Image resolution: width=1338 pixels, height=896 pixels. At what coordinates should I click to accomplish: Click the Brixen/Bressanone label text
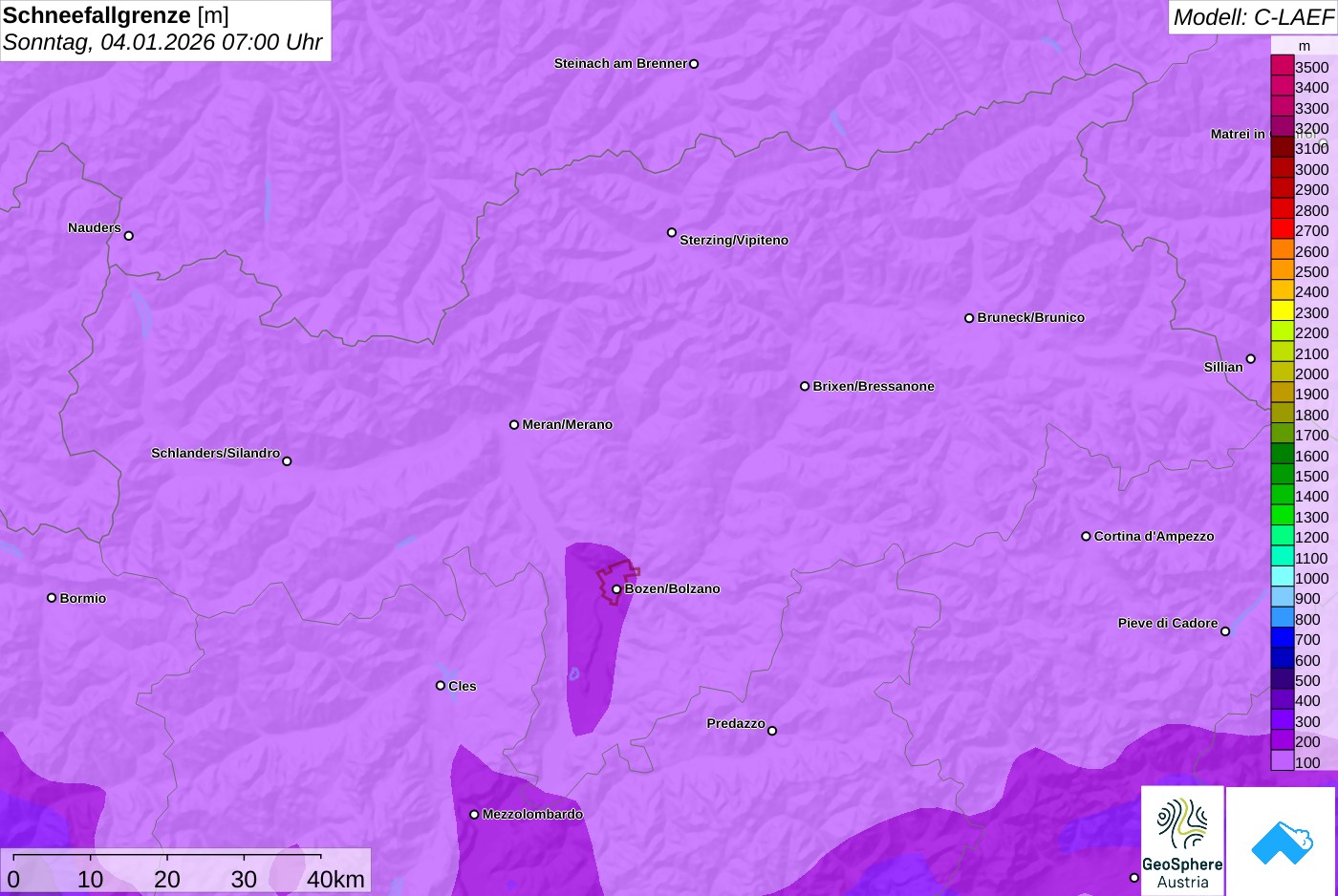874,386
